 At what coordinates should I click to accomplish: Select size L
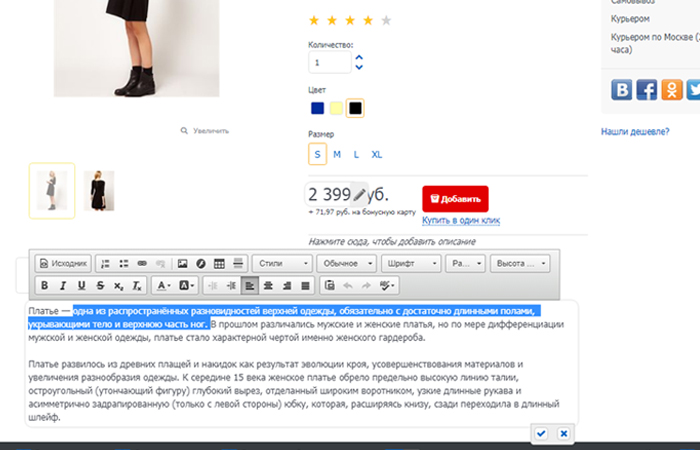point(356,154)
